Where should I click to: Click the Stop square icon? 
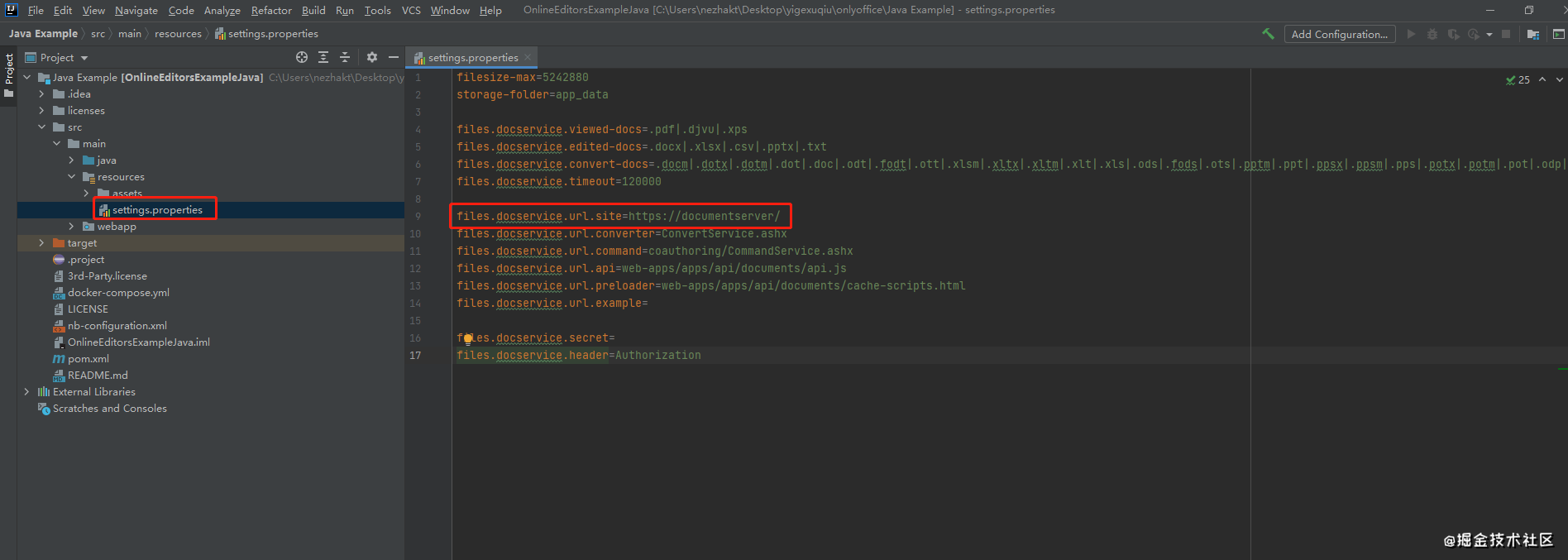click(x=1506, y=34)
